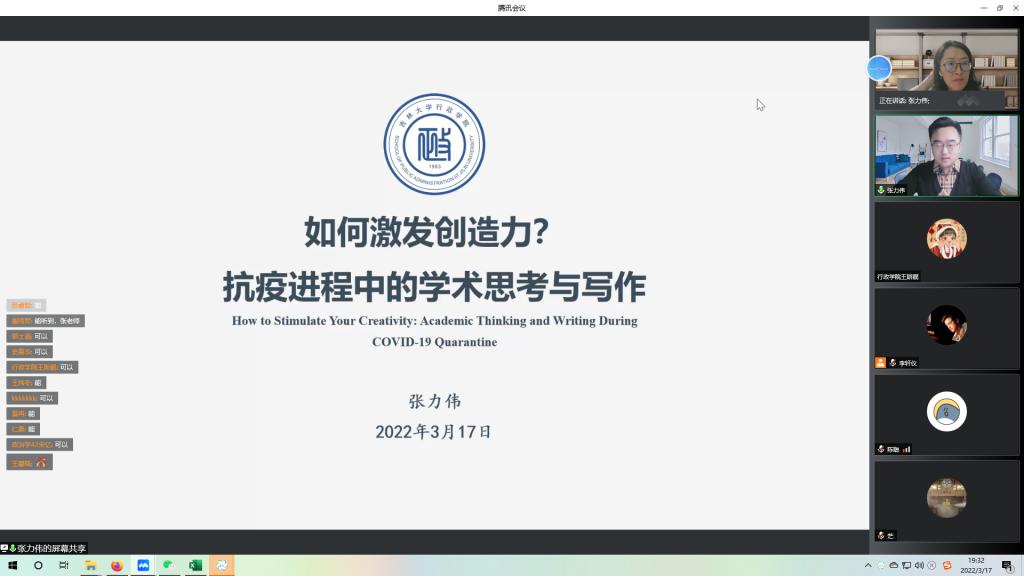The image size is (1024, 576).
Task: Click the Task View taskbar button
Action: 64,565
